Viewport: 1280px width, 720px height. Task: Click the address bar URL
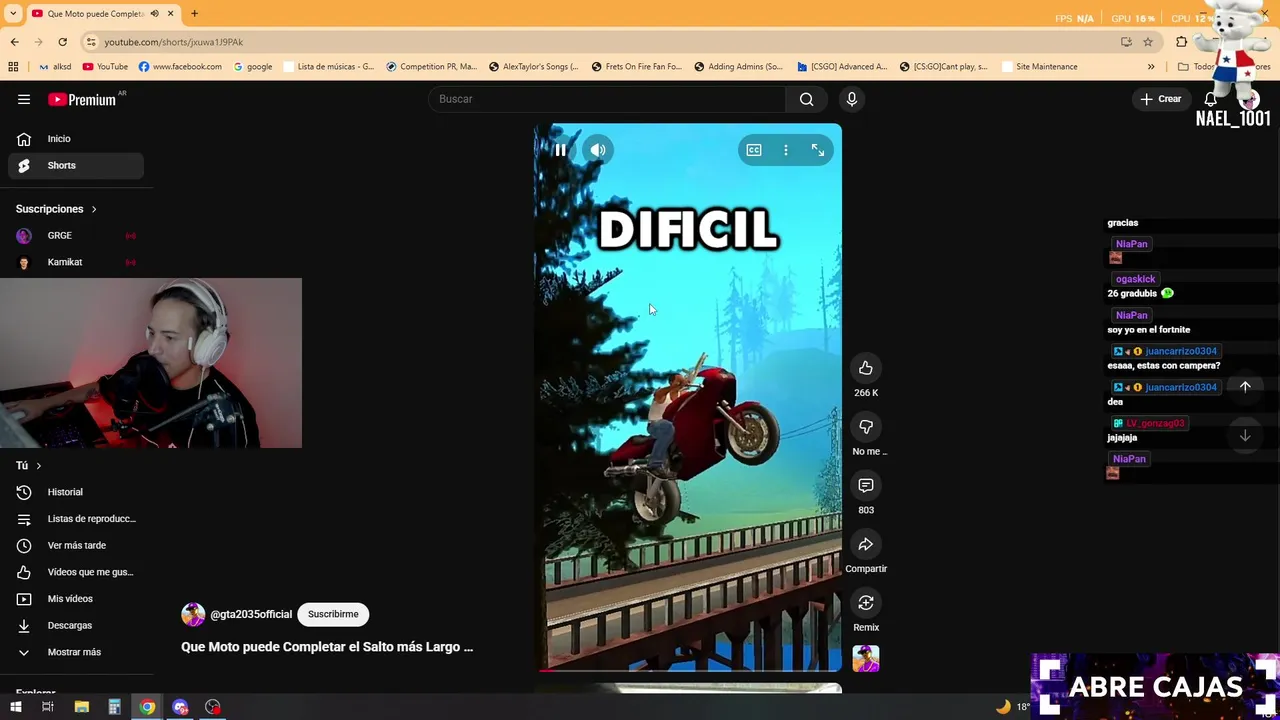coord(173,42)
